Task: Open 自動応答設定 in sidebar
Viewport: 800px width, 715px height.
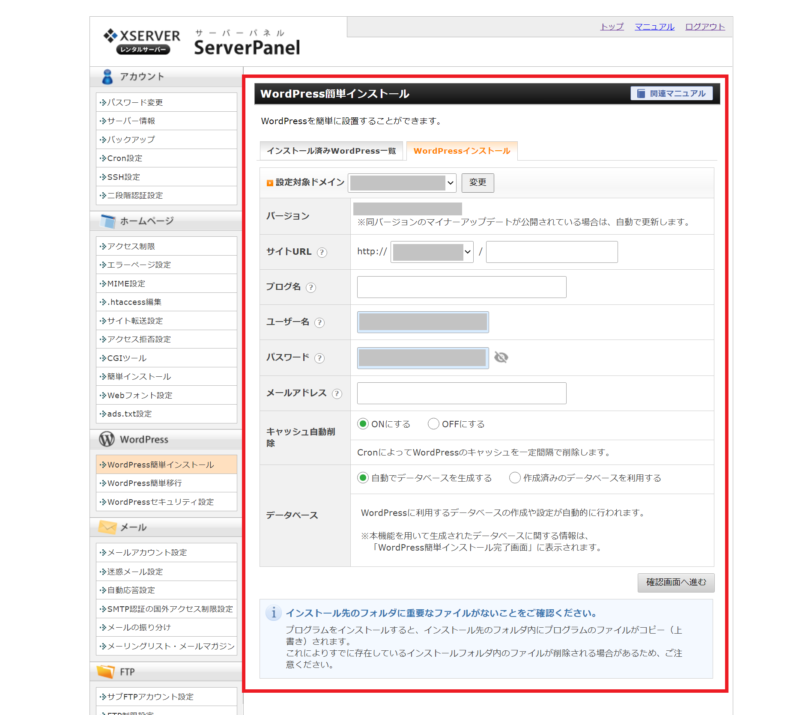Action: [166, 590]
